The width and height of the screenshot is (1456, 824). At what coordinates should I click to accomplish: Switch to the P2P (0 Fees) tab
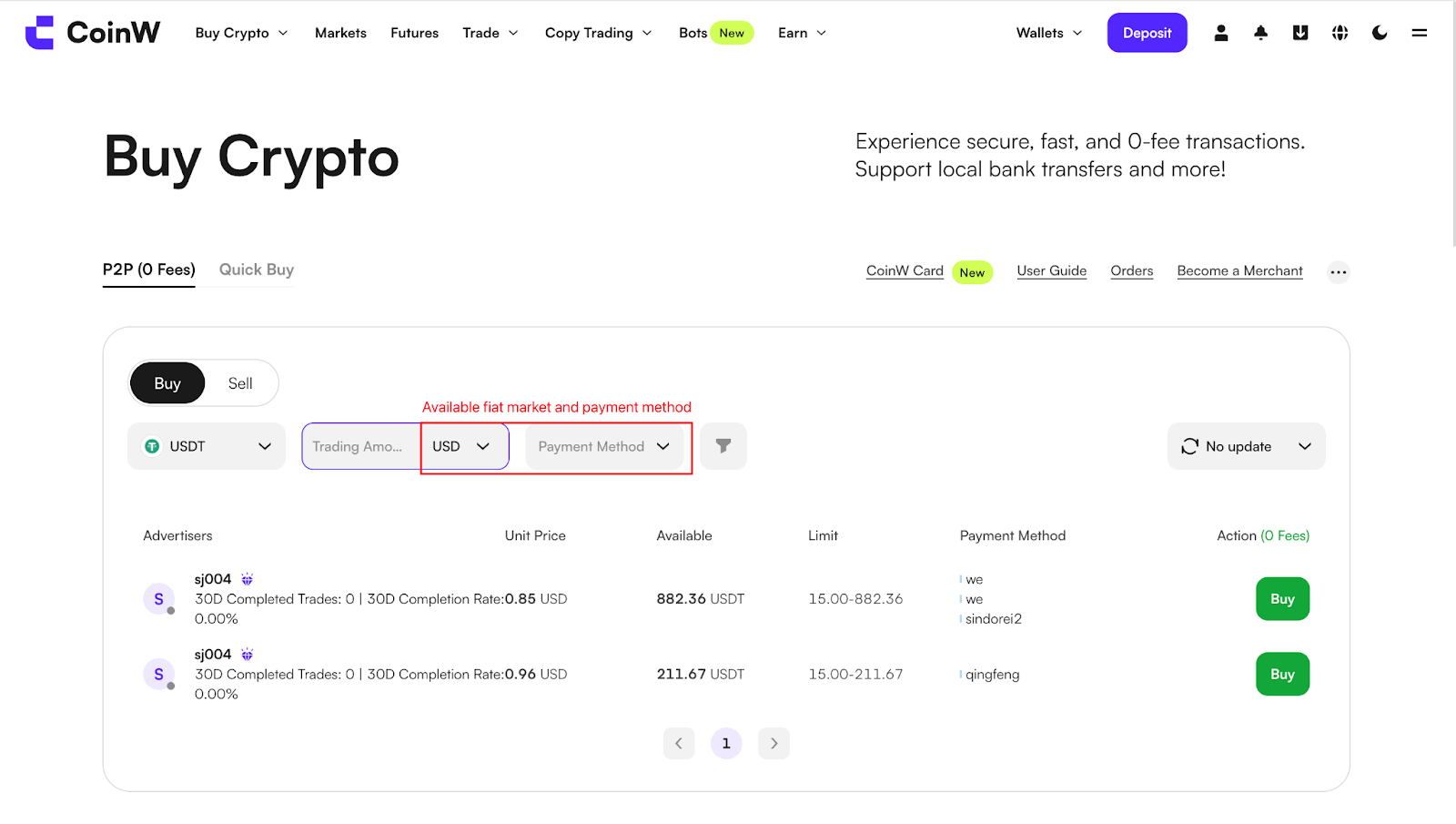pos(148,270)
